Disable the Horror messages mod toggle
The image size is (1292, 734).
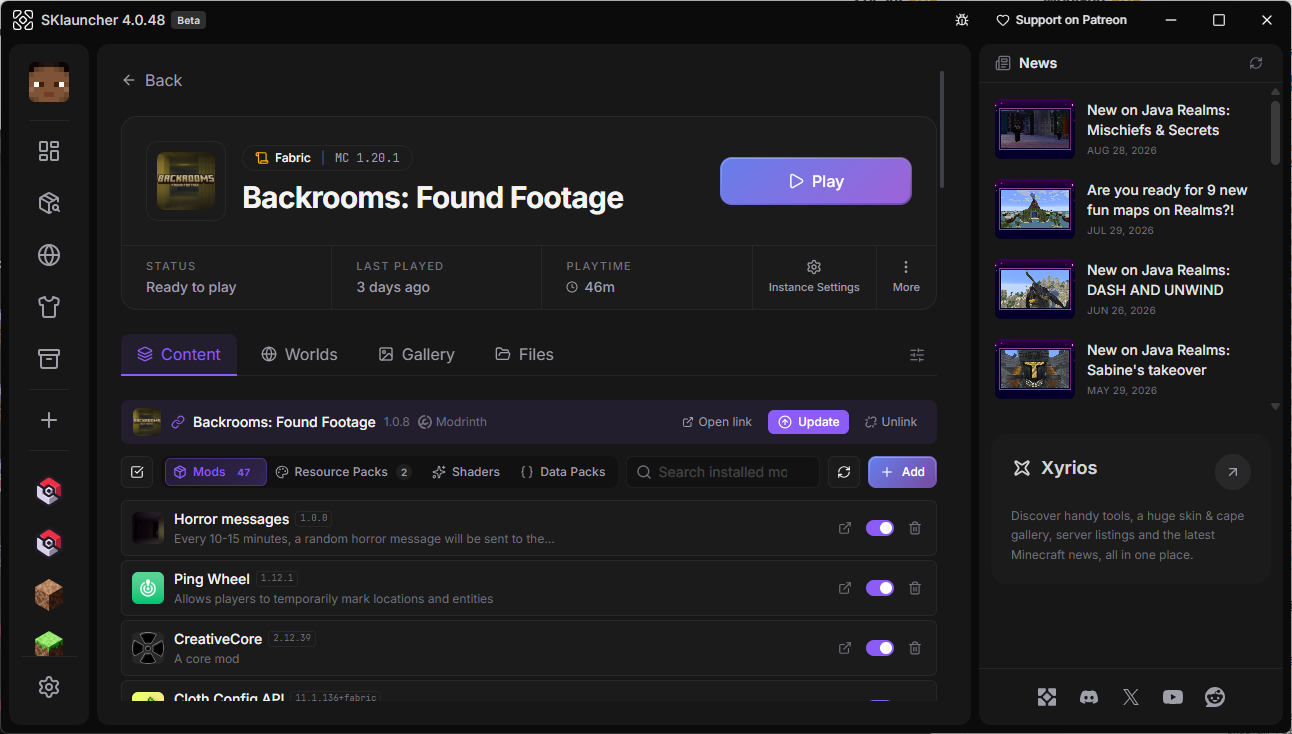tap(880, 528)
